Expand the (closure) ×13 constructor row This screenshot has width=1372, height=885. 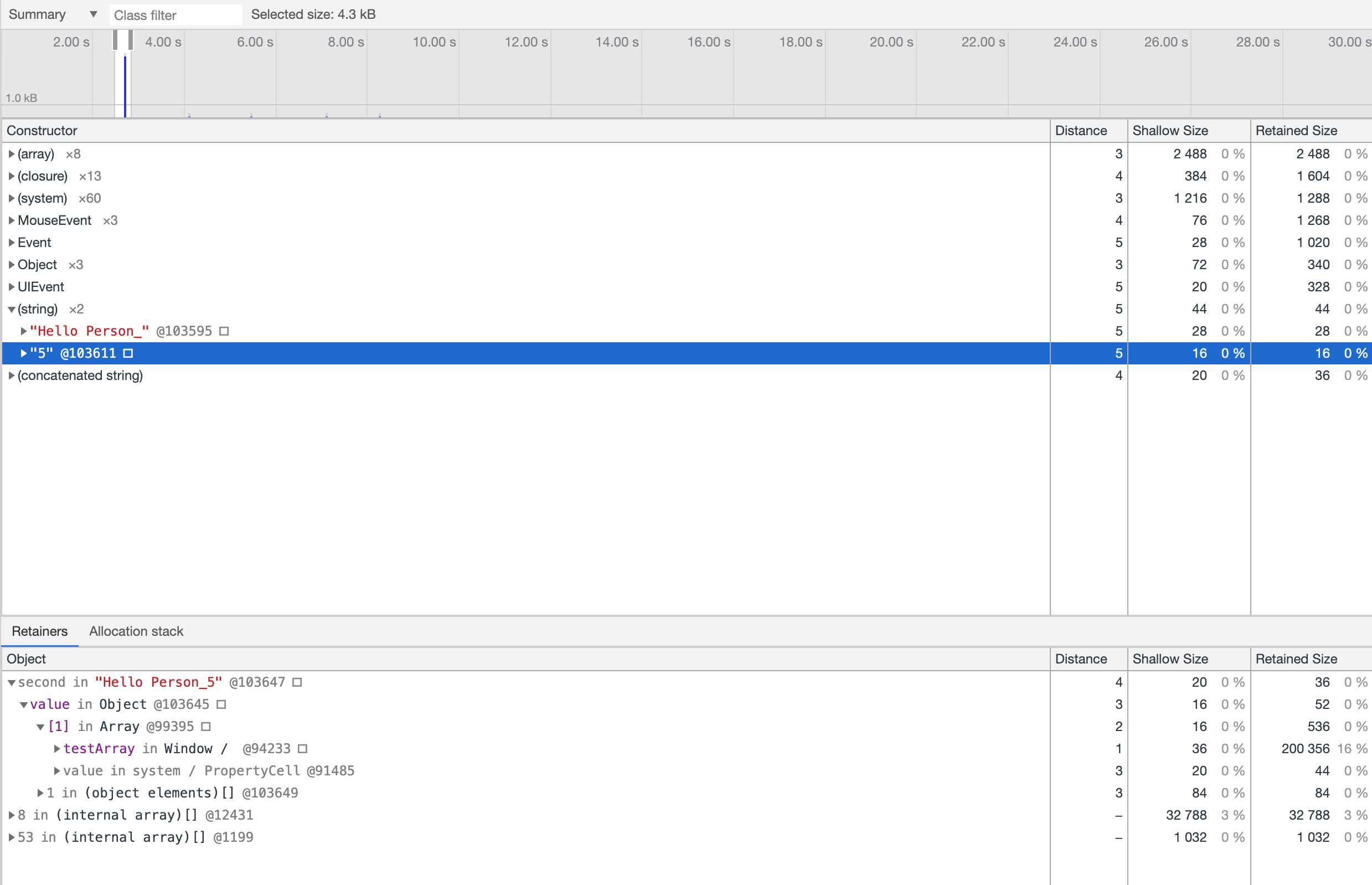[x=11, y=177]
